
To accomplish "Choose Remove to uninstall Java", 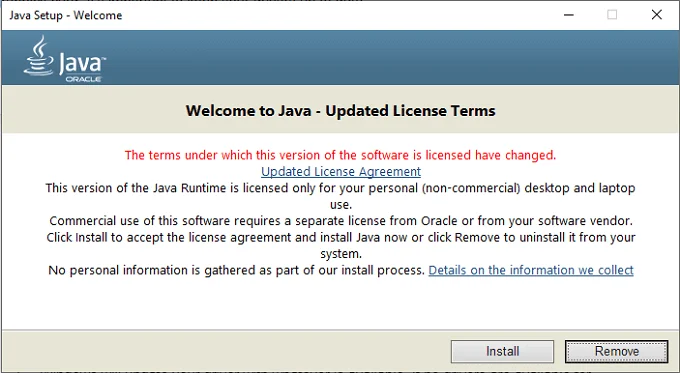I will (x=616, y=351).
